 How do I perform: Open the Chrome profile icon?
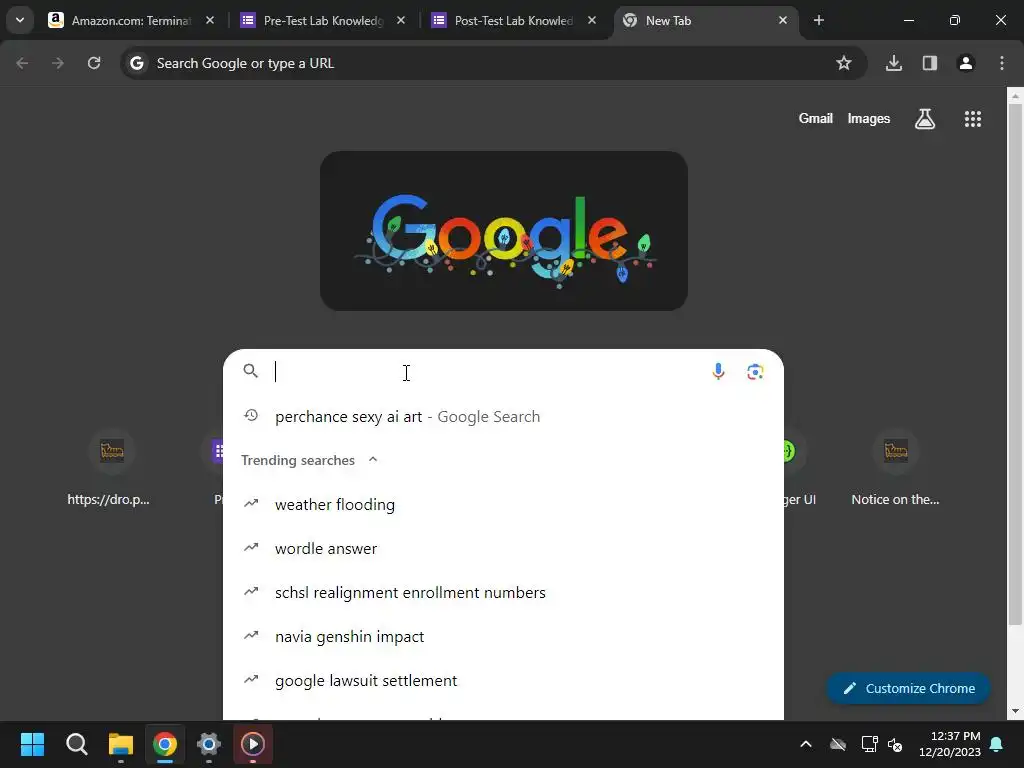click(x=966, y=63)
